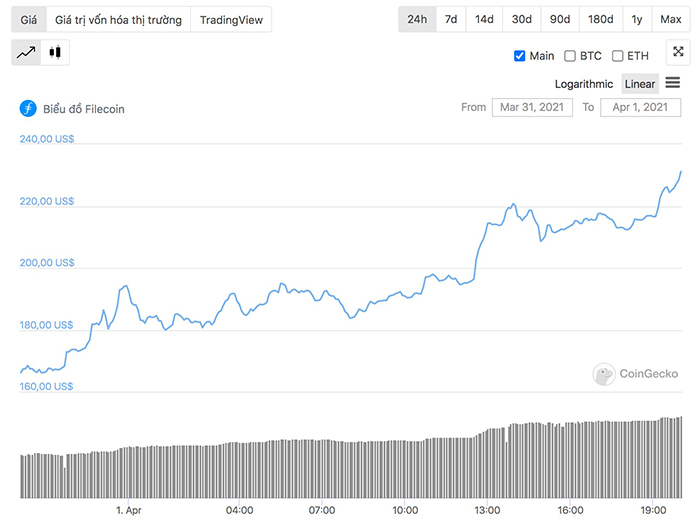Viewport: 700px width, 524px height.
Task: Switch to the TradingView tab
Action: click(230, 20)
